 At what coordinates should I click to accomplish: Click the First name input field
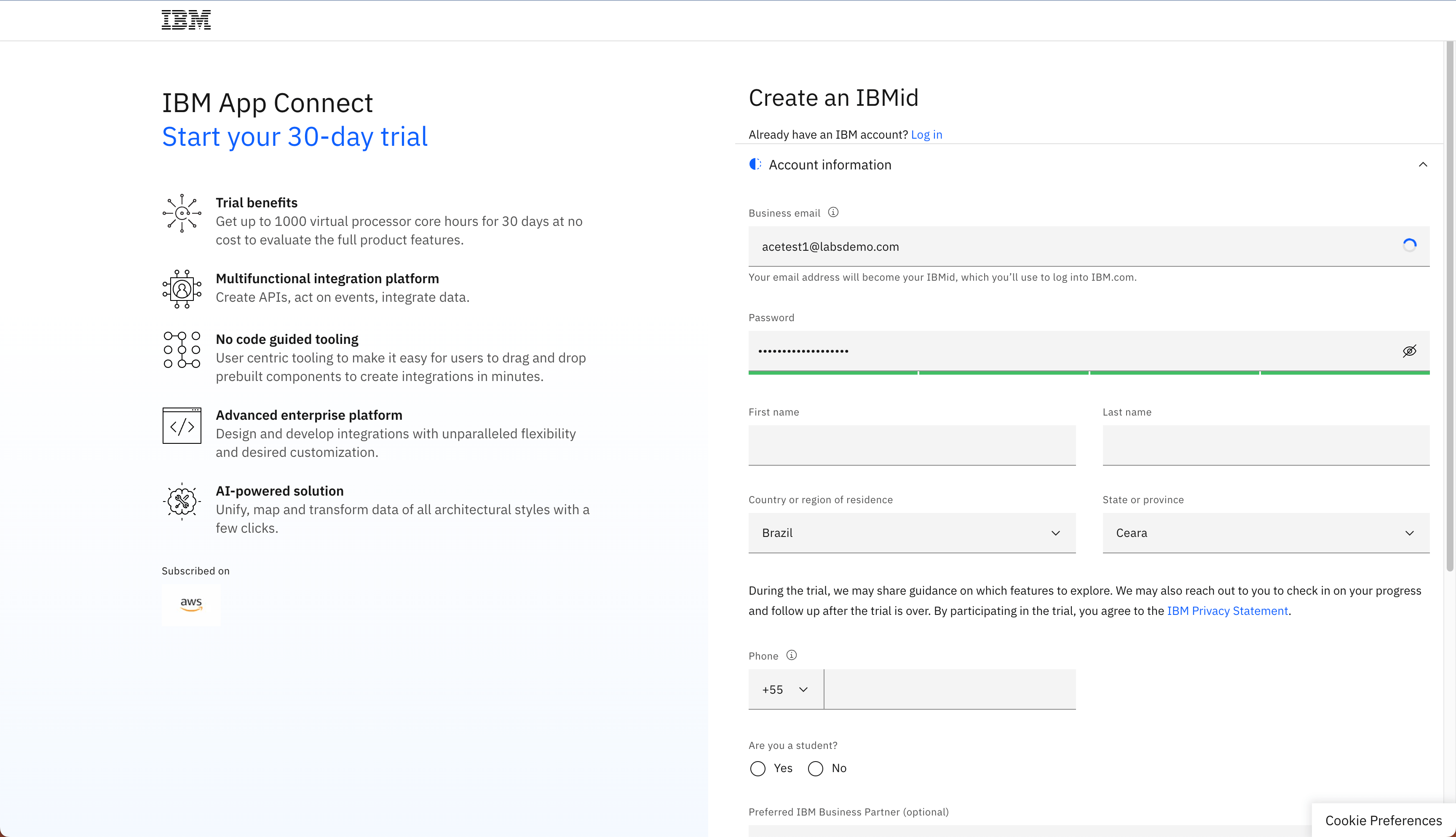tap(911, 445)
